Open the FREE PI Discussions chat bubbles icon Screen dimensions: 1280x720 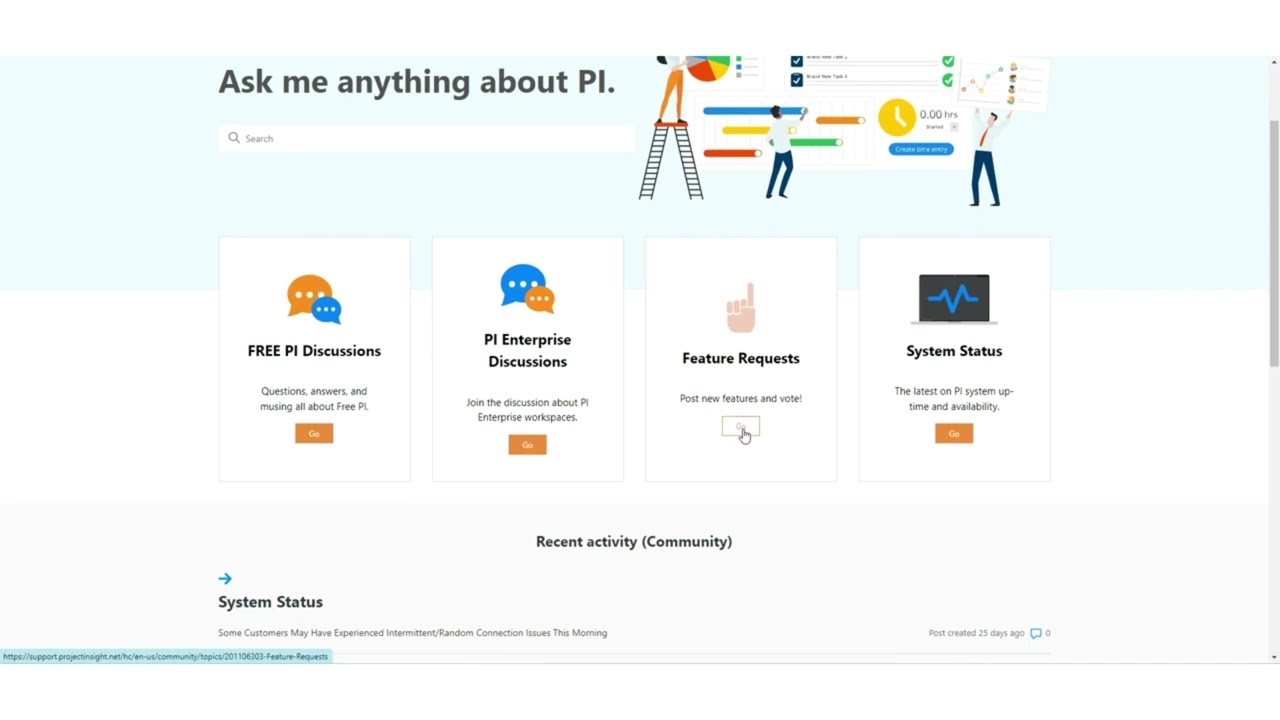[x=314, y=299]
